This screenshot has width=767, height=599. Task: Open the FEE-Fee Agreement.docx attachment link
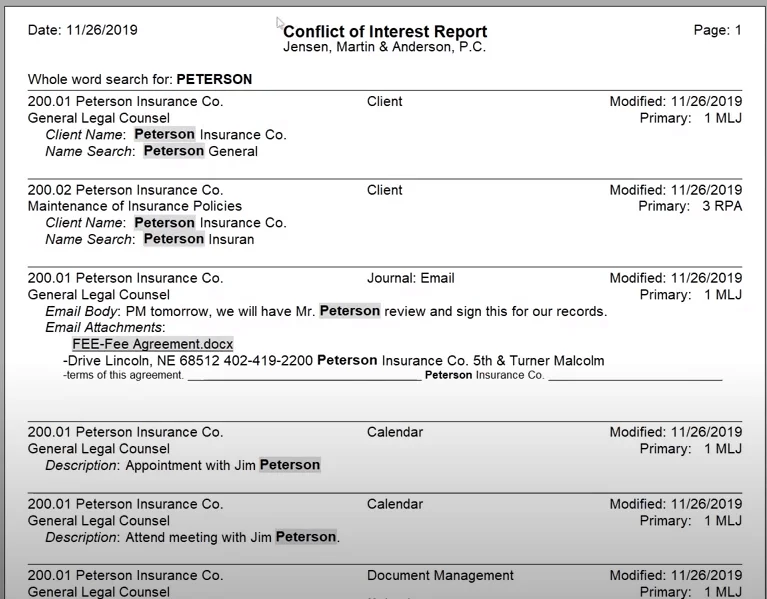pyautogui.click(x=153, y=344)
